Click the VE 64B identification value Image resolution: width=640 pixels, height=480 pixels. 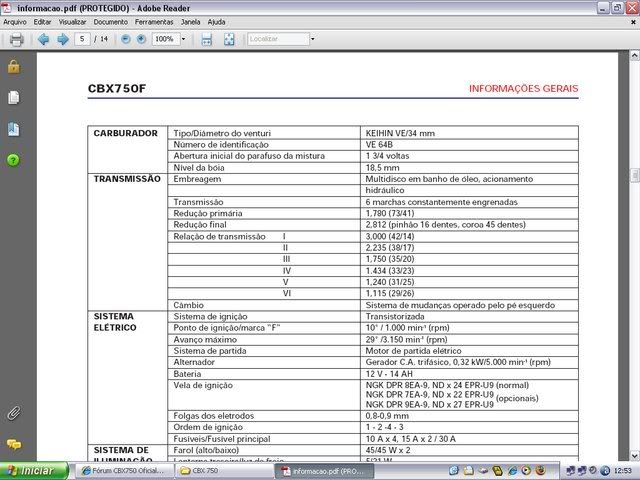click(x=379, y=144)
